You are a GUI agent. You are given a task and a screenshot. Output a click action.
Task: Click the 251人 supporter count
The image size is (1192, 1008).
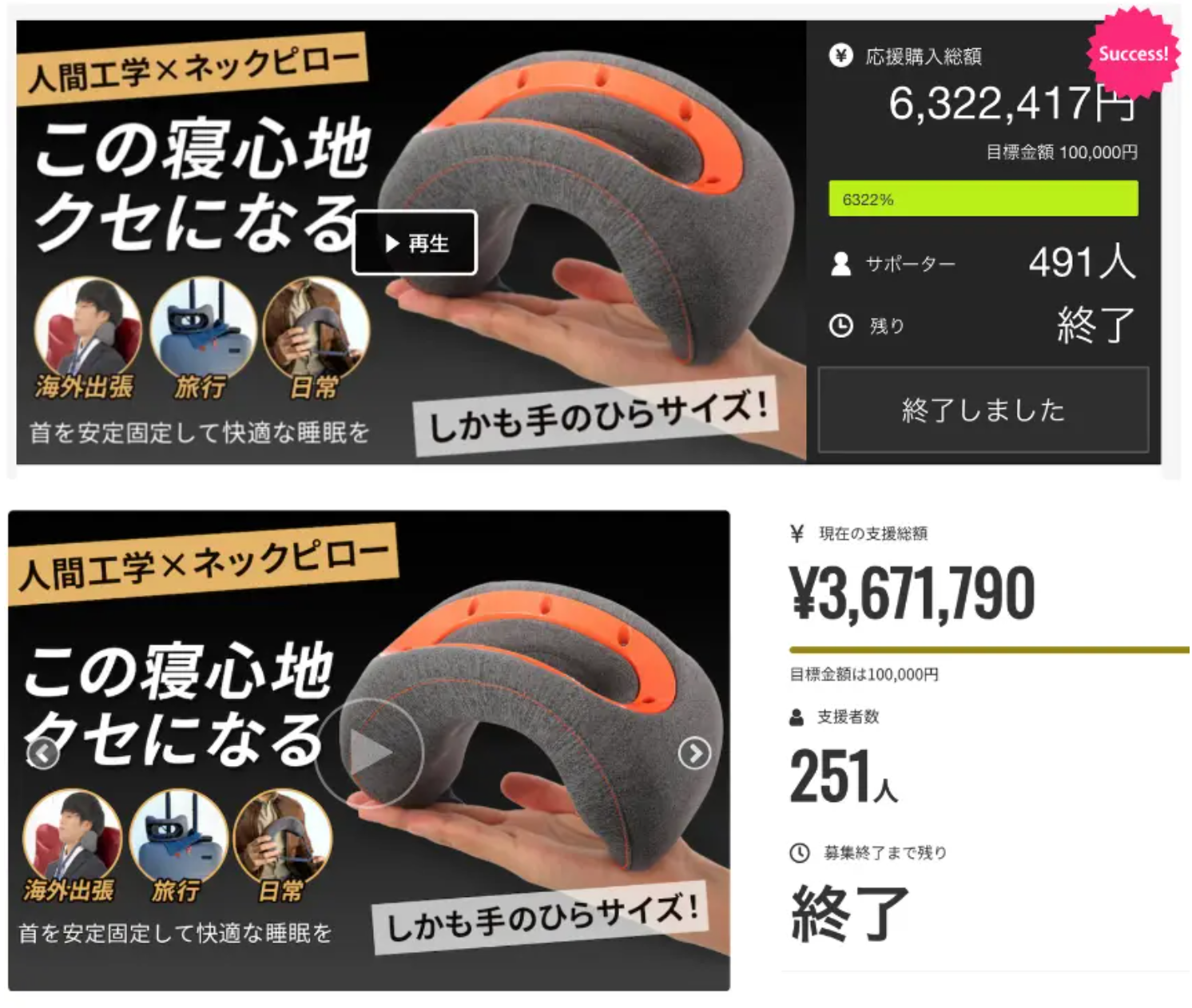click(844, 776)
